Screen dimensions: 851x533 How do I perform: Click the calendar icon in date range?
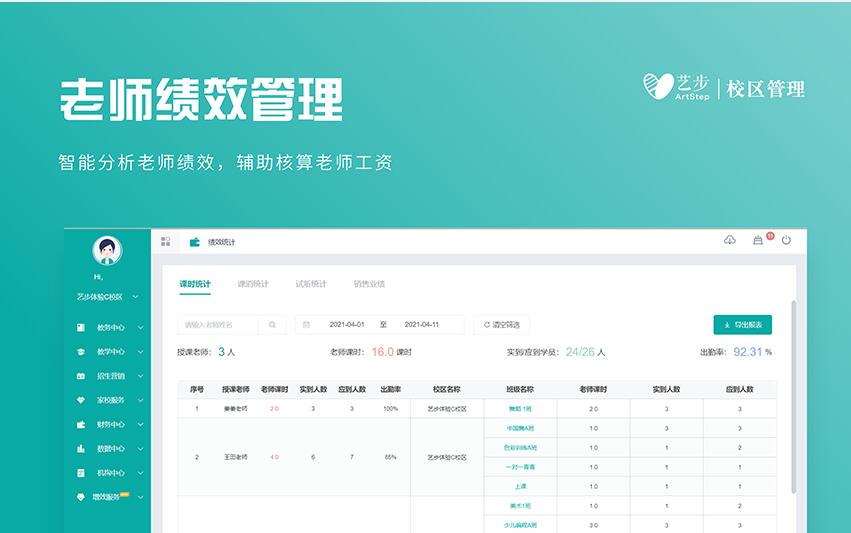click(306, 325)
